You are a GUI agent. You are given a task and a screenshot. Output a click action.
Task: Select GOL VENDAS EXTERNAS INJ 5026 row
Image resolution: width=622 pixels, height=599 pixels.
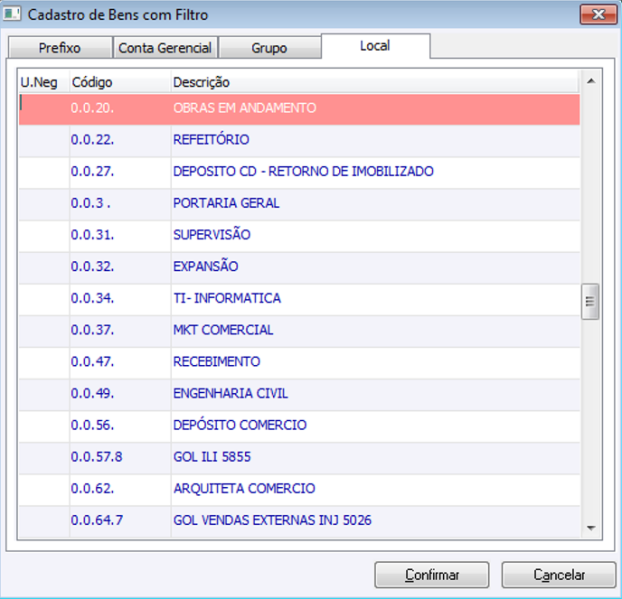(299, 521)
